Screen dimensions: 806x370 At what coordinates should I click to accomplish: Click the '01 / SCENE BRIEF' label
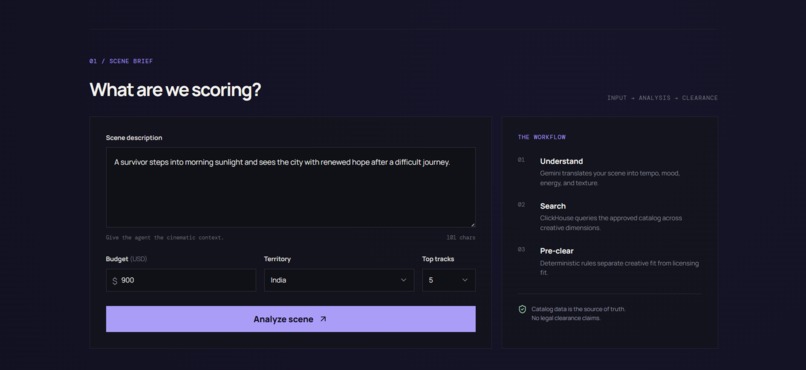[121, 61]
